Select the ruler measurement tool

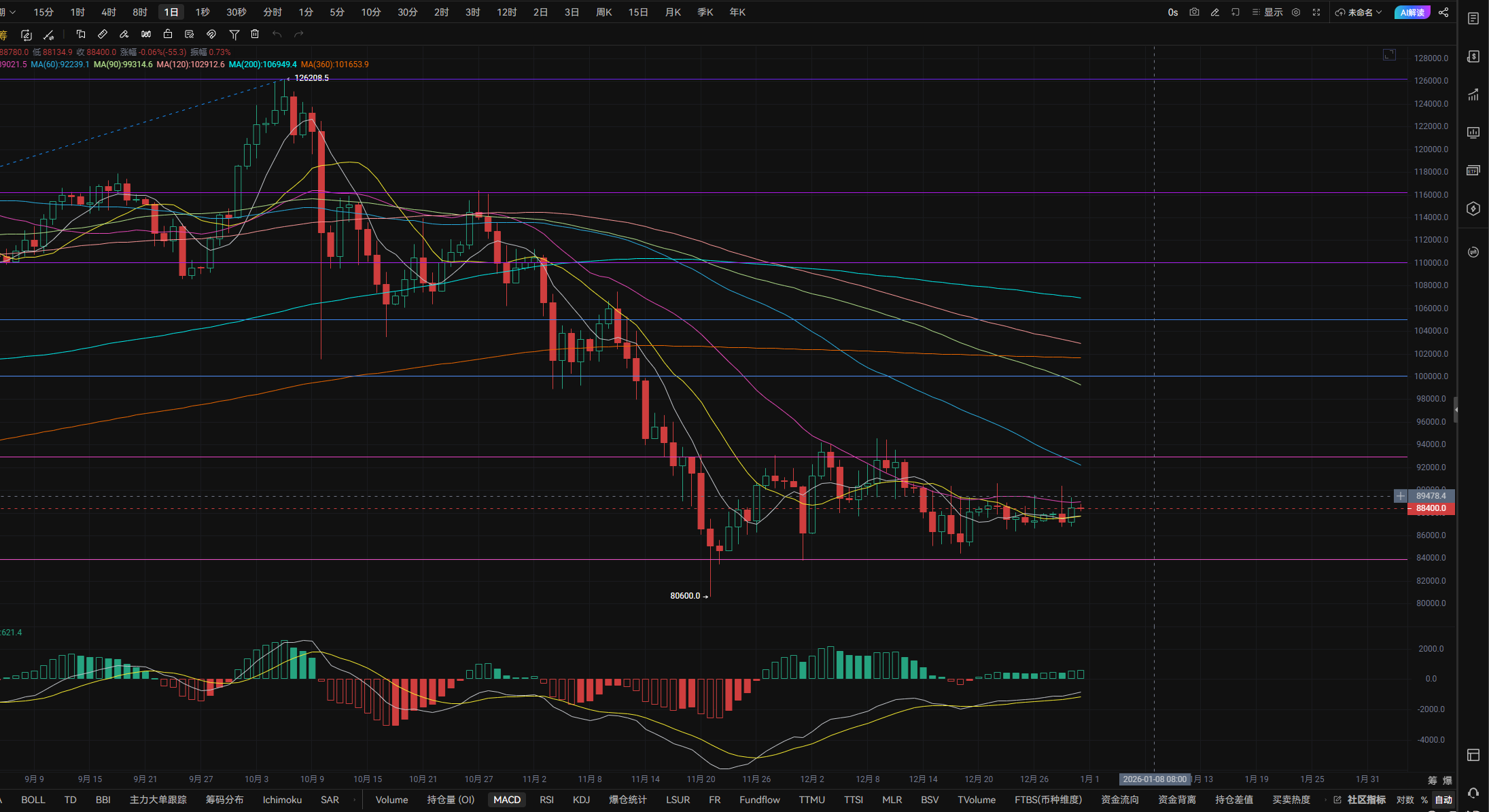[103, 34]
